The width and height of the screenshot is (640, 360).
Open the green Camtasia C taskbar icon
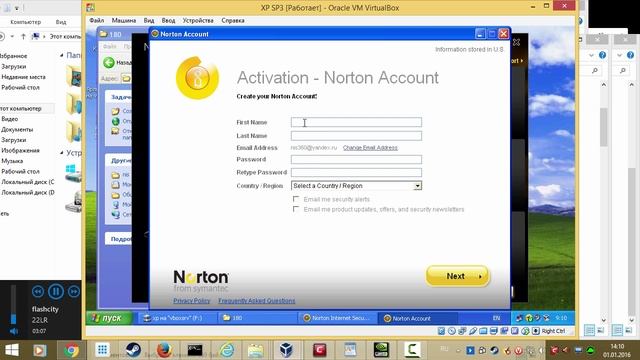412,350
